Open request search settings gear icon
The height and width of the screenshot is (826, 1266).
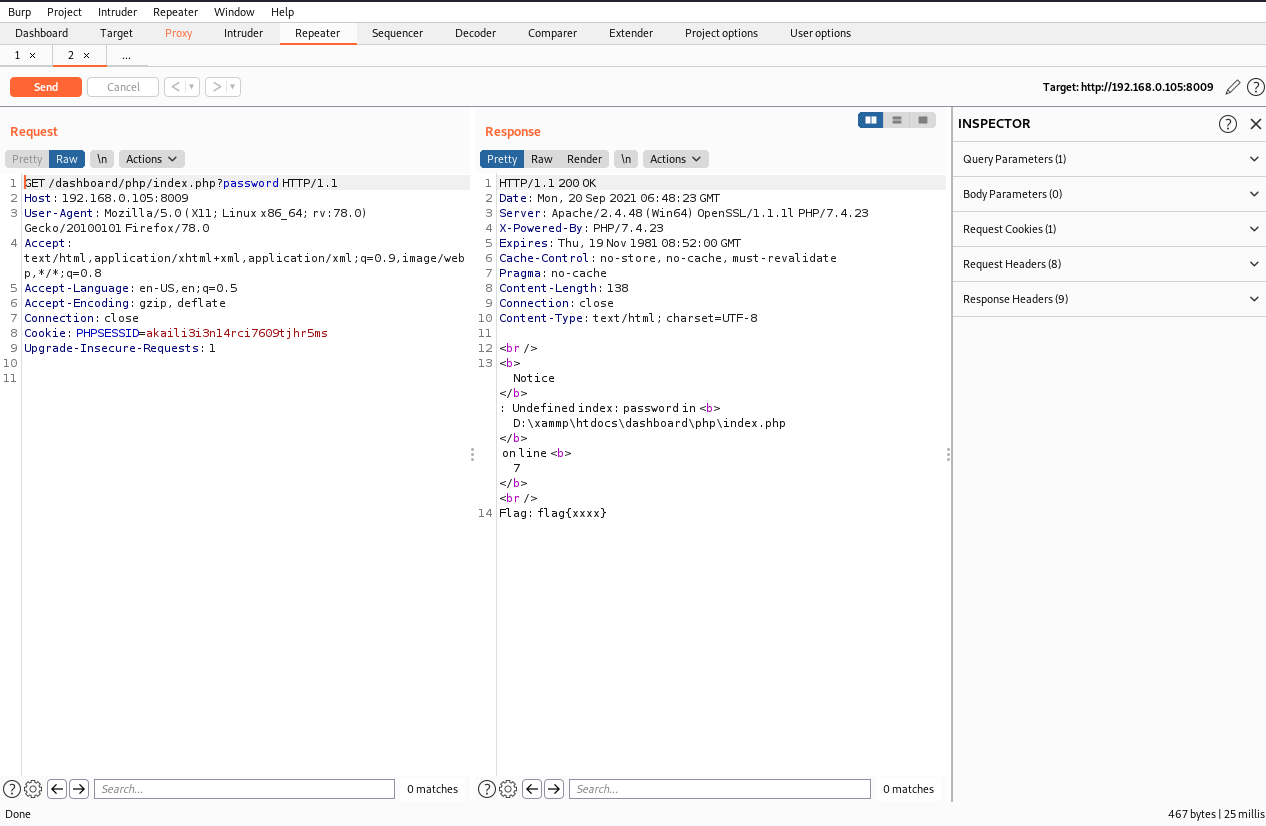point(33,789)
